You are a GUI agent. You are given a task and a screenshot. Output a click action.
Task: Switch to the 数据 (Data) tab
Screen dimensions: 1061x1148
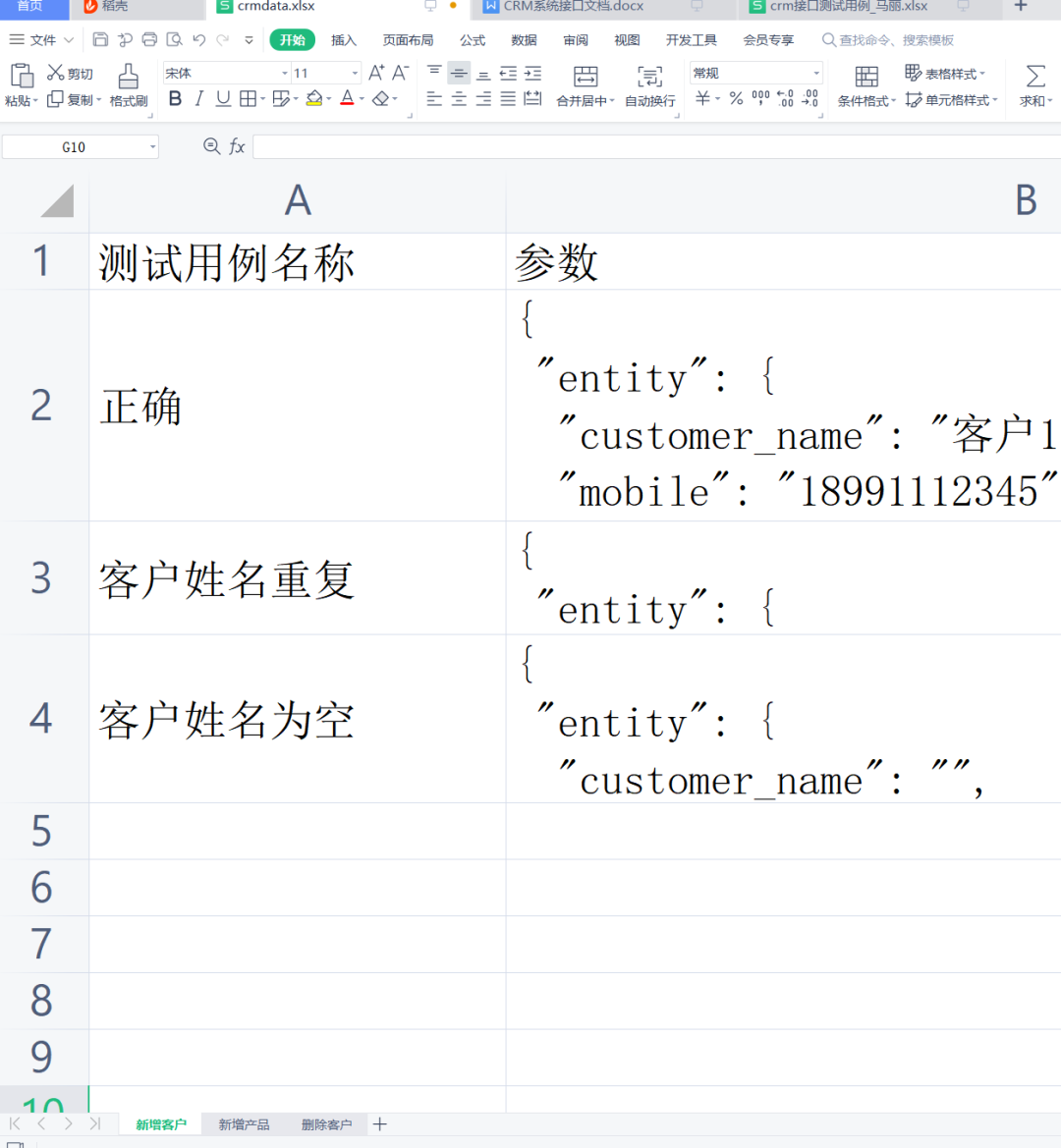click(x=524, y=40)
